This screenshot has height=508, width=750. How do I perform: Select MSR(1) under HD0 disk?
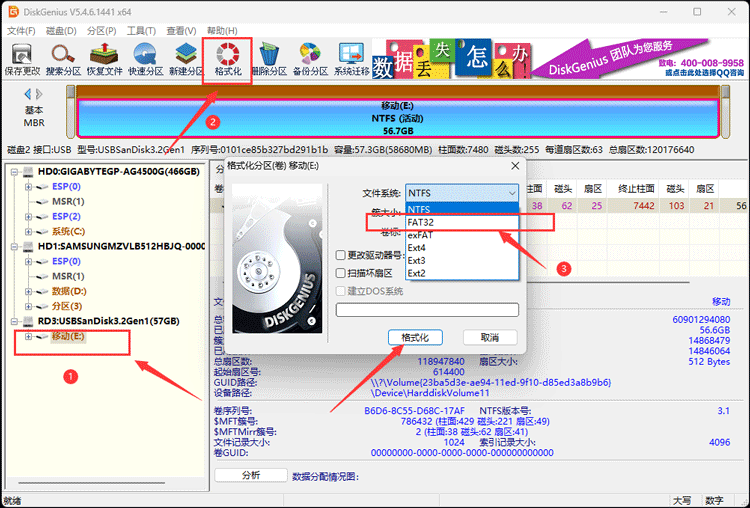click(x=68, y=201)
